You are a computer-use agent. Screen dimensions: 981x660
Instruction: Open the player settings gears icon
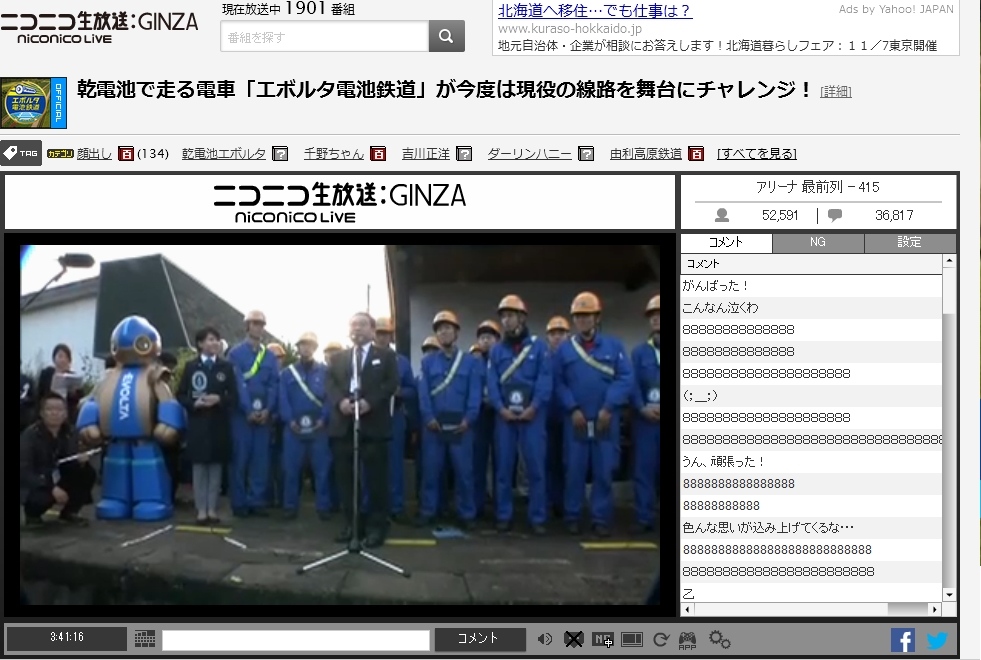pyautogui.click(x=719, y=639)
